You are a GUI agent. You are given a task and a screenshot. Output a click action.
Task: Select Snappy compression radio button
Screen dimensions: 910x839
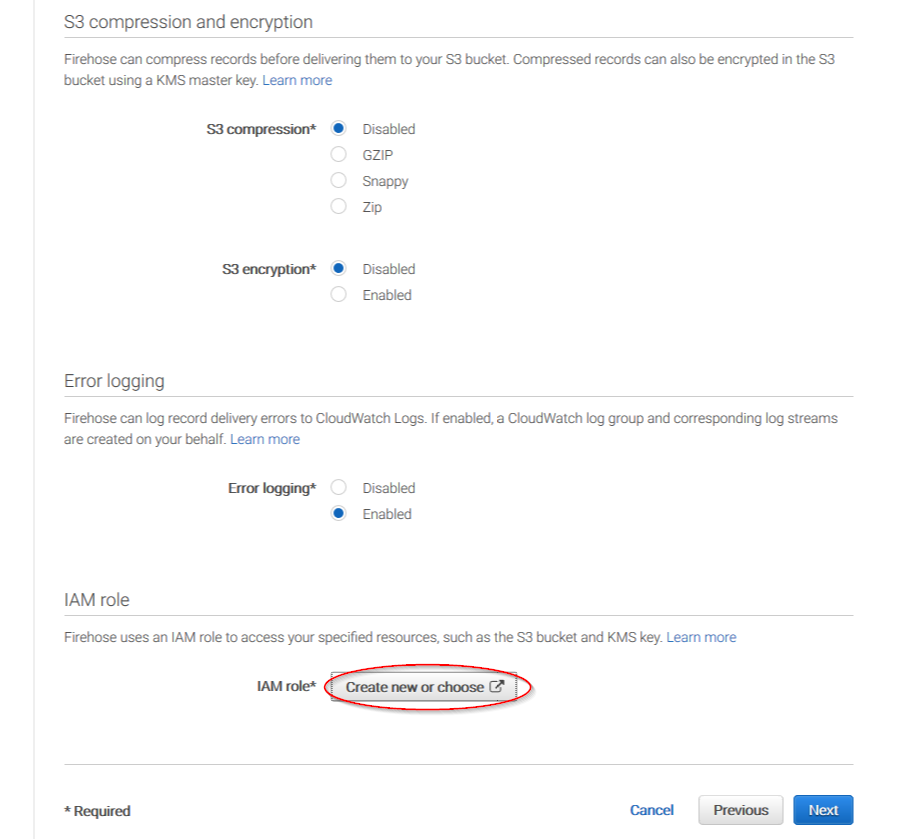(x=338, y=180)
